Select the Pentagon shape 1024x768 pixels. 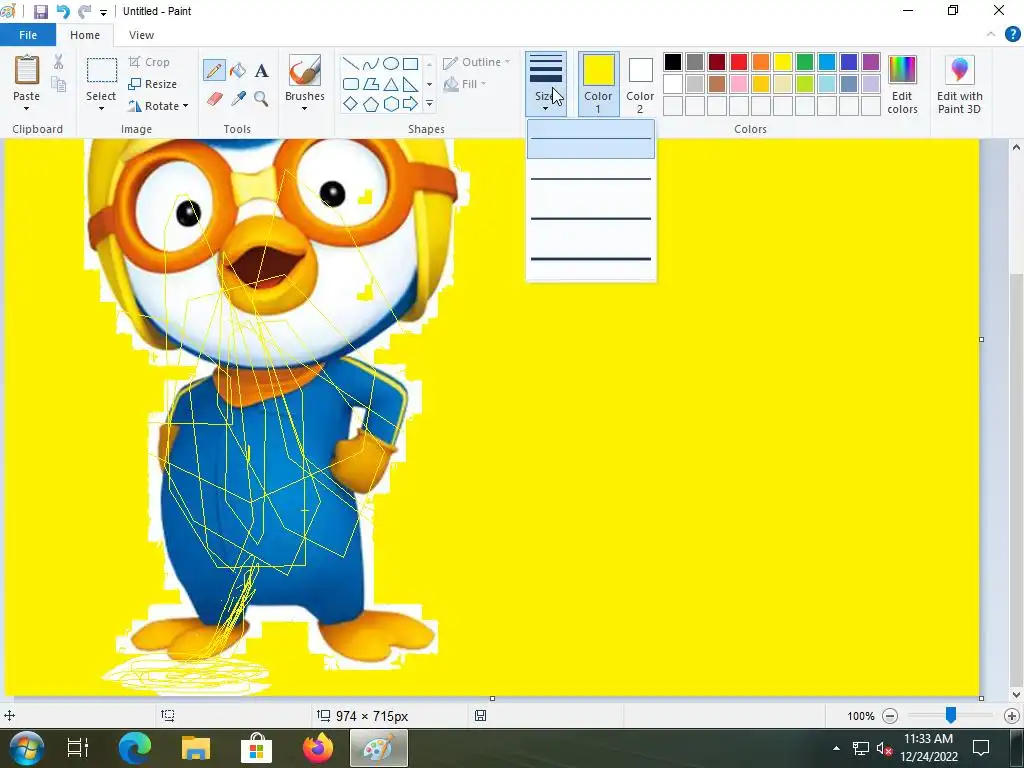pos(370,104)
